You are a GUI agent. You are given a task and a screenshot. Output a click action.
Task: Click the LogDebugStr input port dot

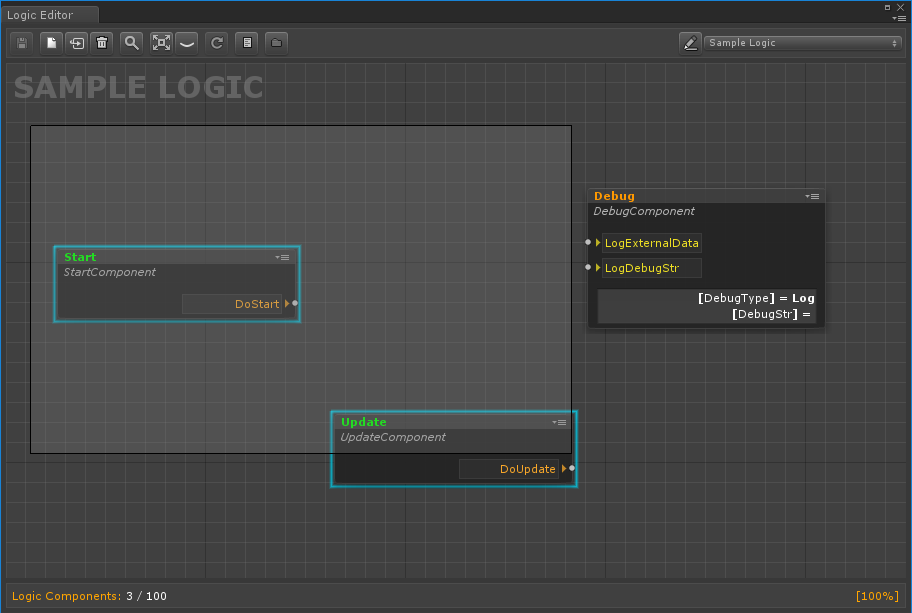point(588,267)
